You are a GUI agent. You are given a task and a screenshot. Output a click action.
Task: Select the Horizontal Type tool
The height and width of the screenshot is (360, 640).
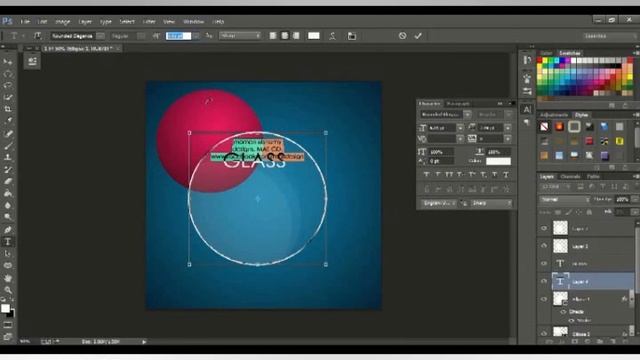pos(8,242)
